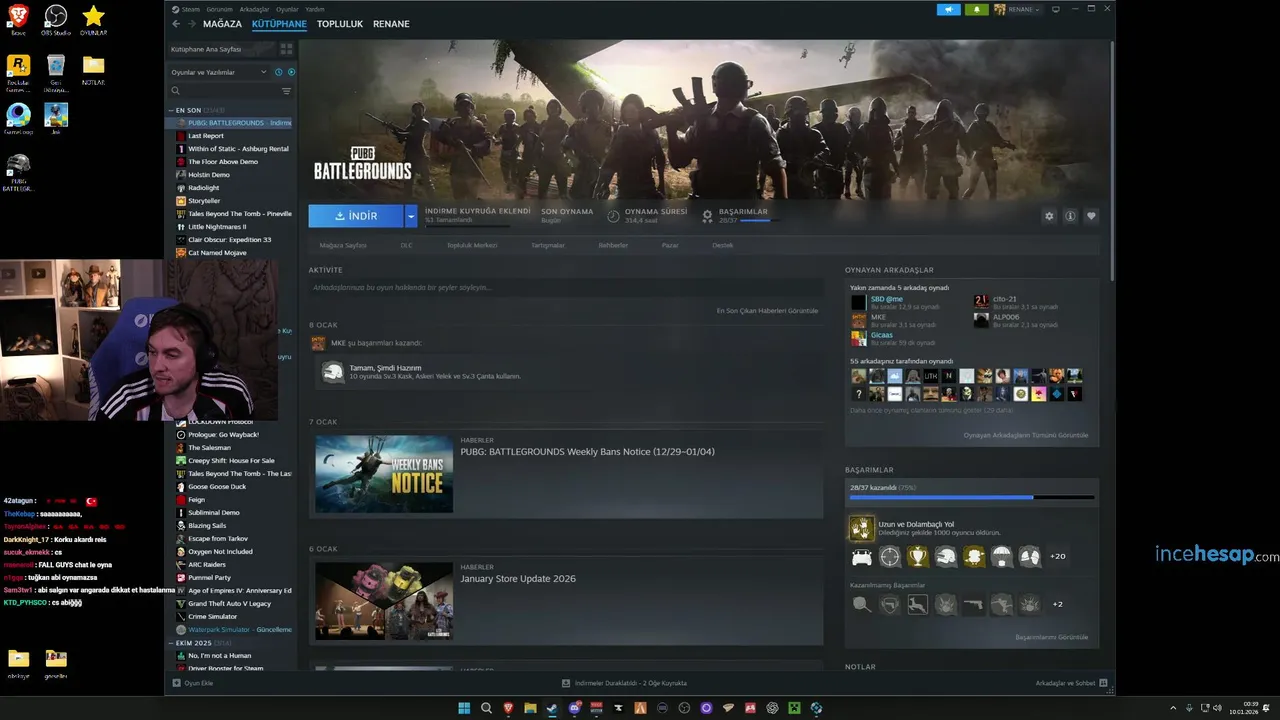The image size is (1280, 720).
Task: Go back with the Steam back arrow
Action: coord(176,24)
